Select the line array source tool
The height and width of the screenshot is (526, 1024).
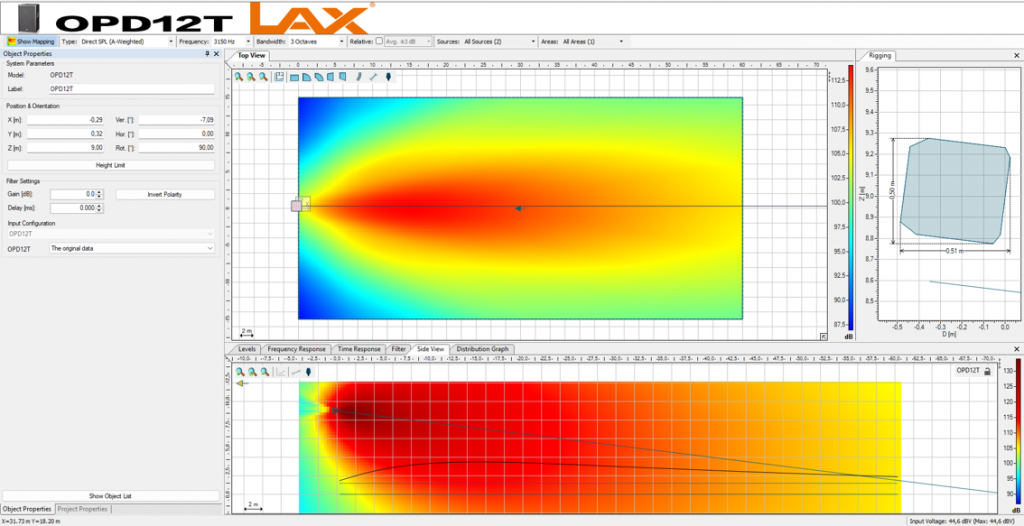[359, 77]
